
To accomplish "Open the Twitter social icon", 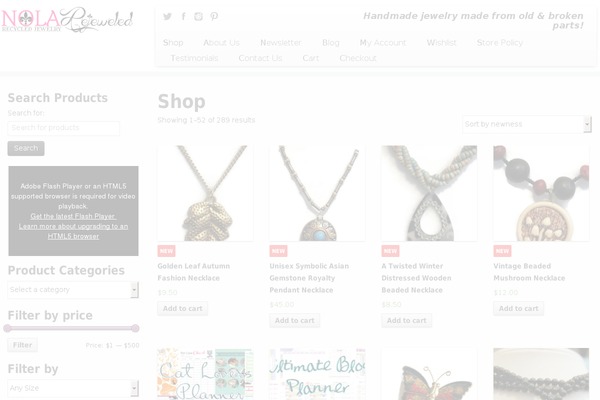I will [167, 16].
